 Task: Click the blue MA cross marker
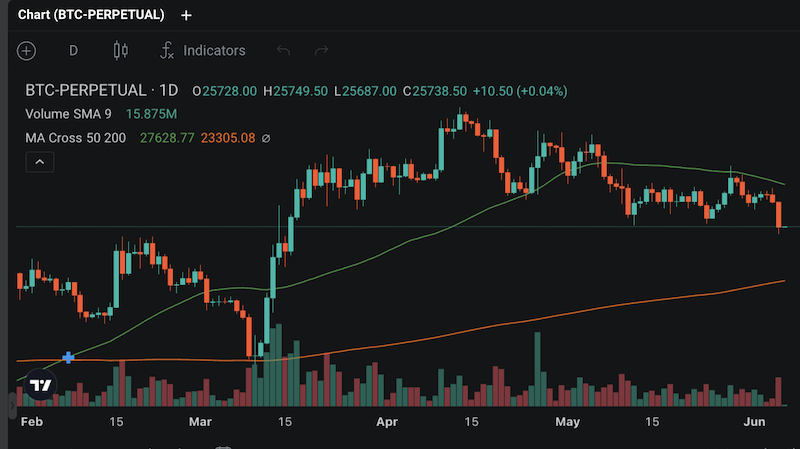click(x=68, y=357)
